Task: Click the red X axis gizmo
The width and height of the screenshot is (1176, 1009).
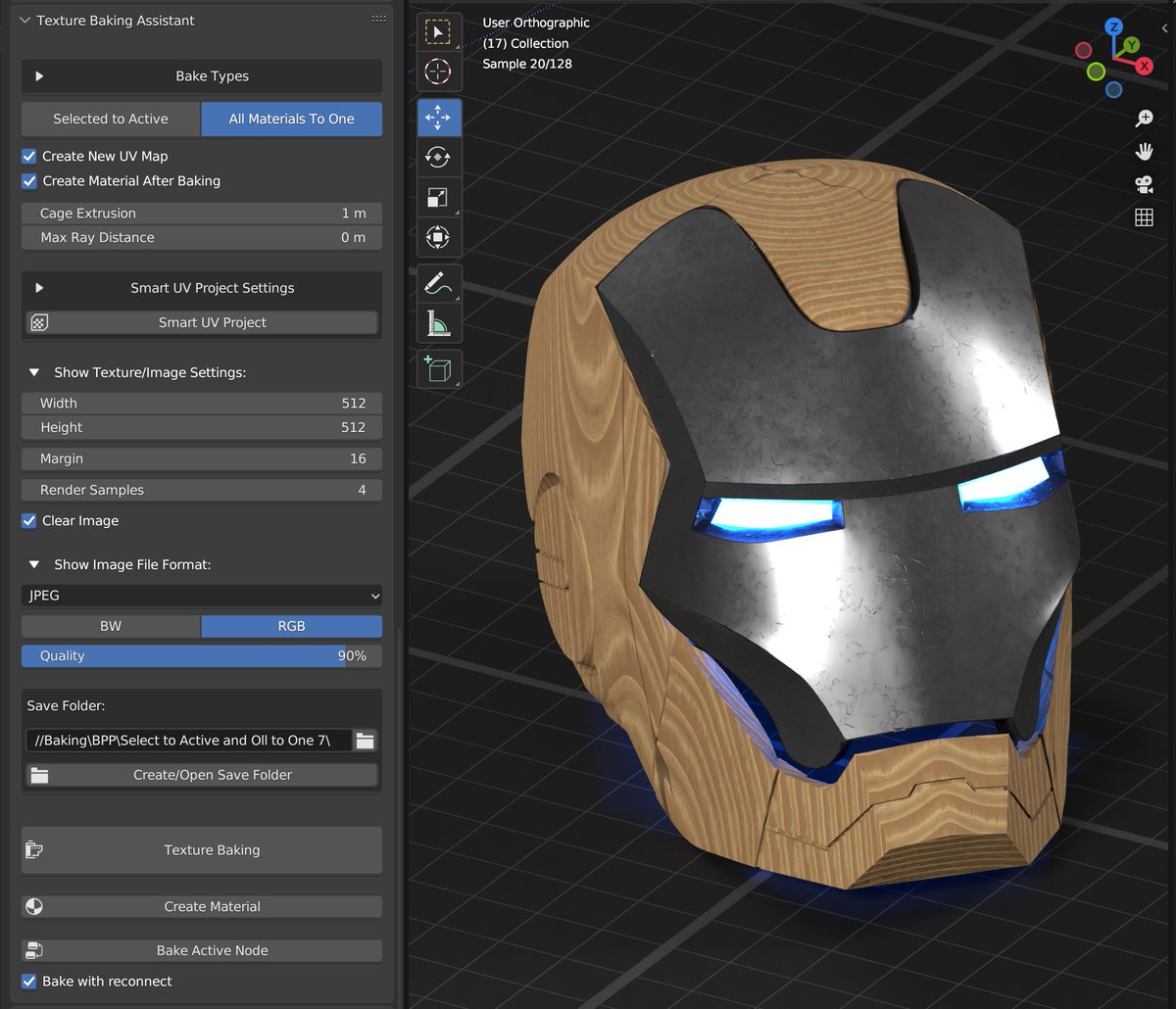Action: pos(1145,66)
